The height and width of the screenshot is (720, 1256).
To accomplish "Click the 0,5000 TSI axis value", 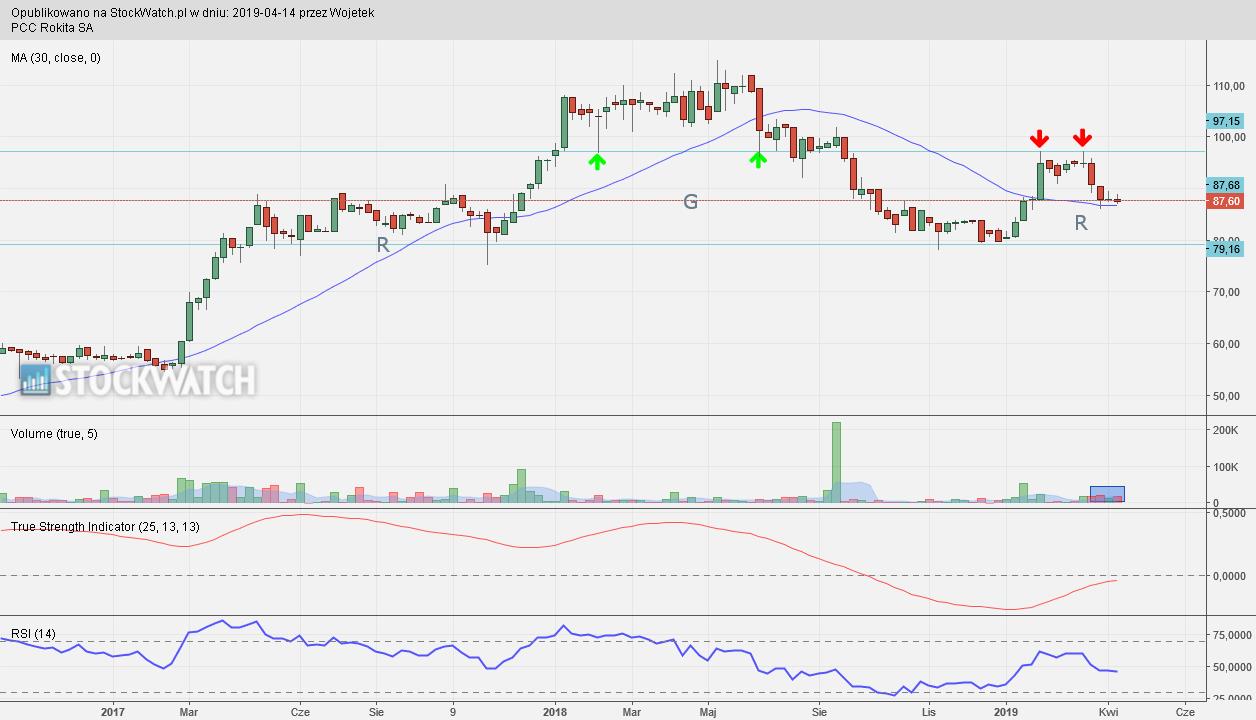I will coord(1228,513).
